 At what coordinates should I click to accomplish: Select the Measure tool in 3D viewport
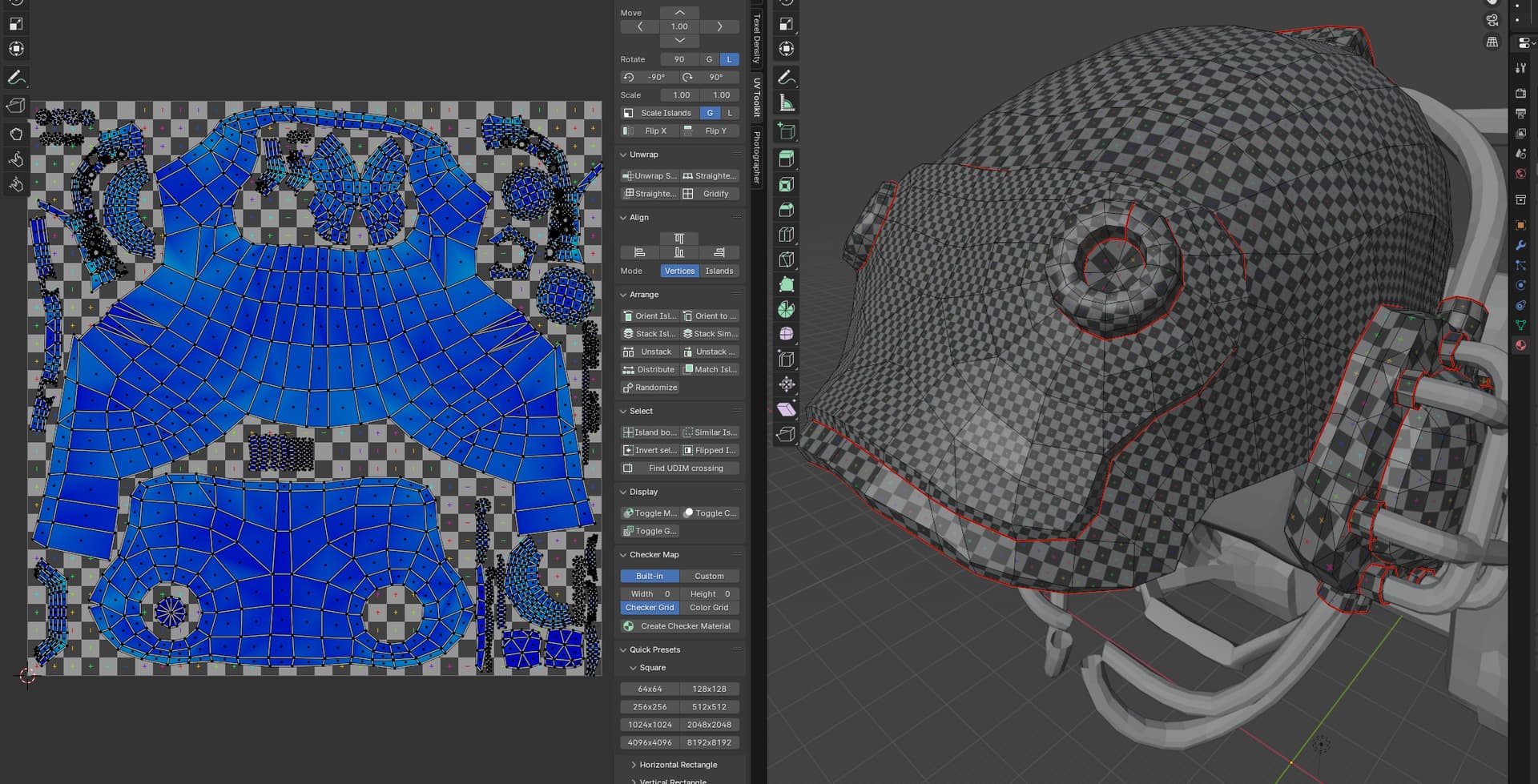tap(787, 103)
